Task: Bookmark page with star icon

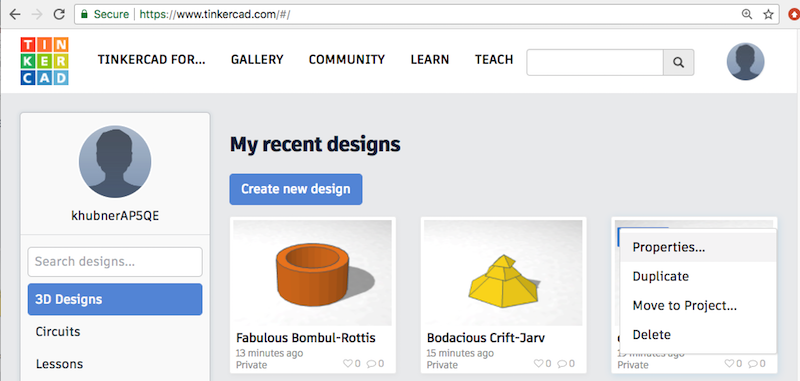Action: [768, 14]
